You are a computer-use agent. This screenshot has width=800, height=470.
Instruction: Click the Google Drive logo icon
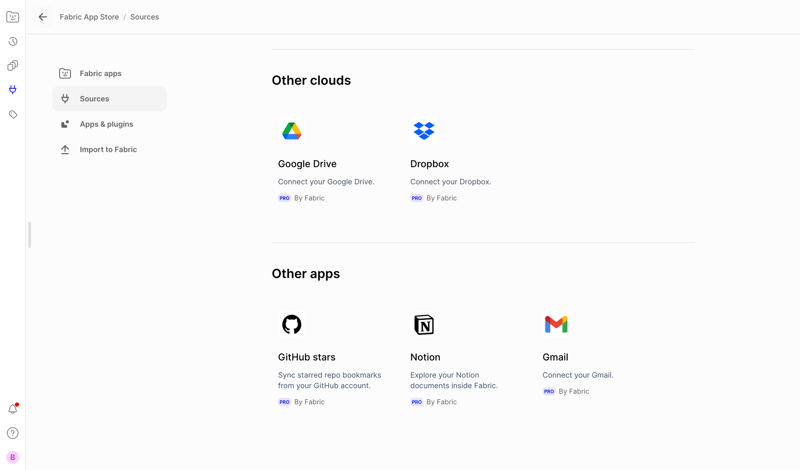coord(291,131)
